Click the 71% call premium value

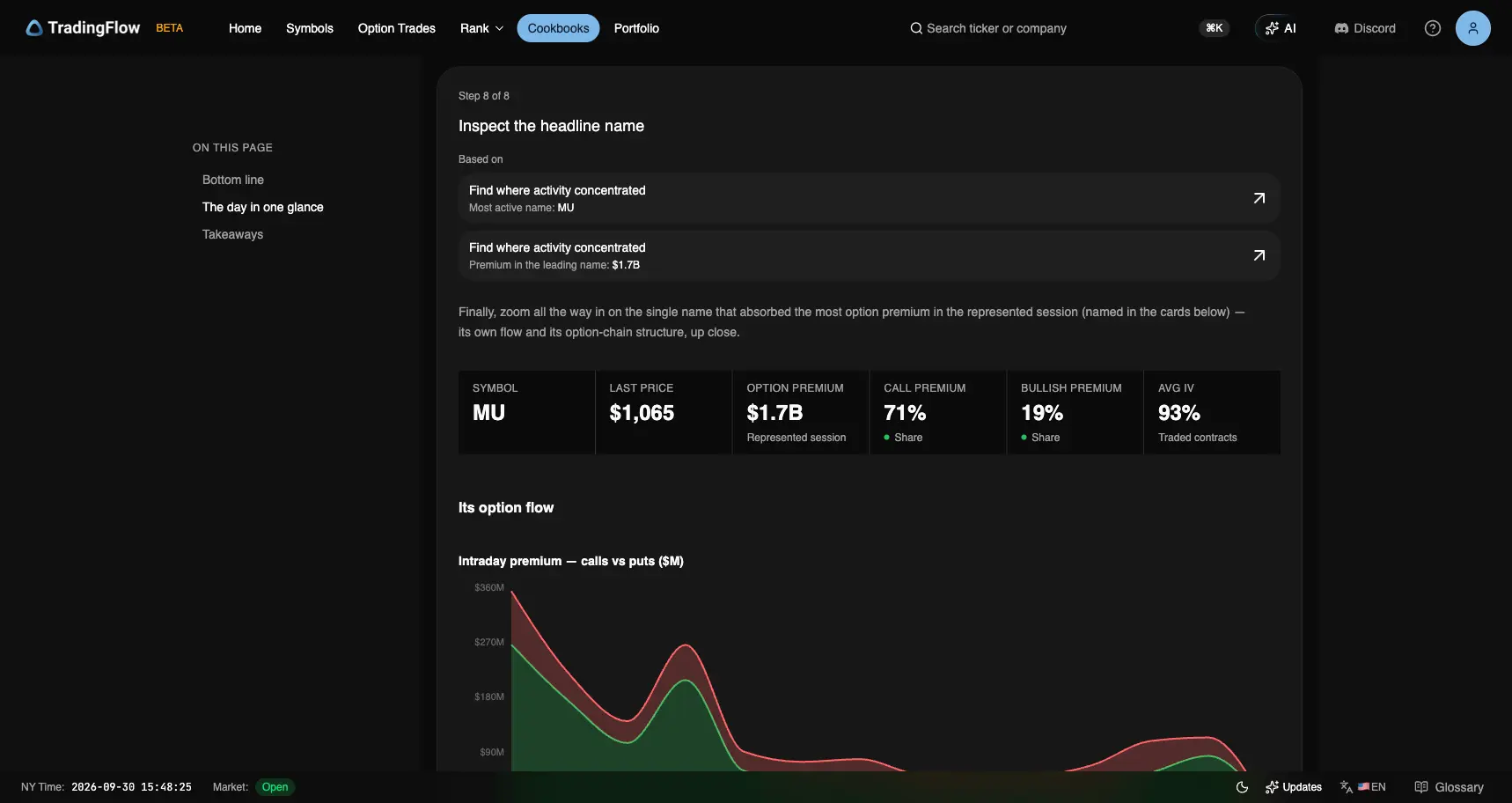pyautogui.click(x=905, y=413)
